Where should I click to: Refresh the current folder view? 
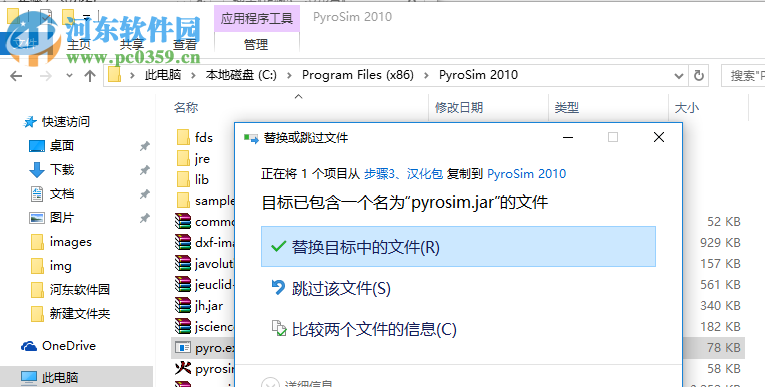pos(699,76)
